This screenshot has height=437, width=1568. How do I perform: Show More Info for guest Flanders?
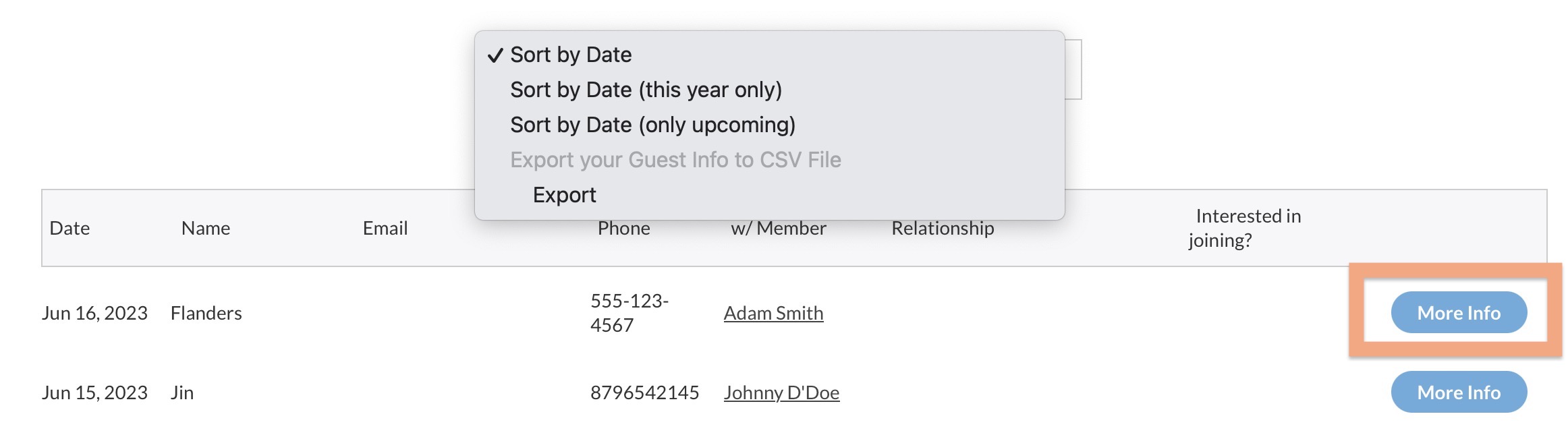(1459, 313)
